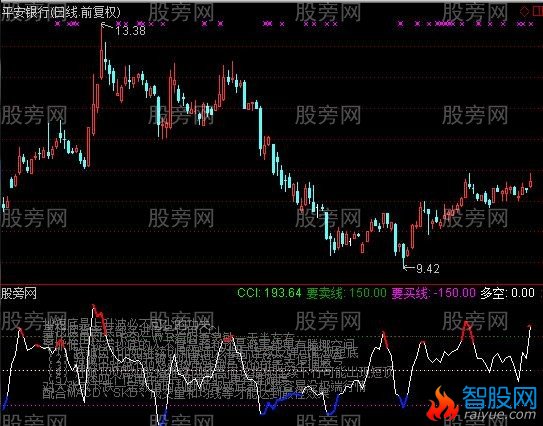Click the 要买线: -150.00 indicator value
Viewport: 543px width, 426px height.
tap(434, 293)
